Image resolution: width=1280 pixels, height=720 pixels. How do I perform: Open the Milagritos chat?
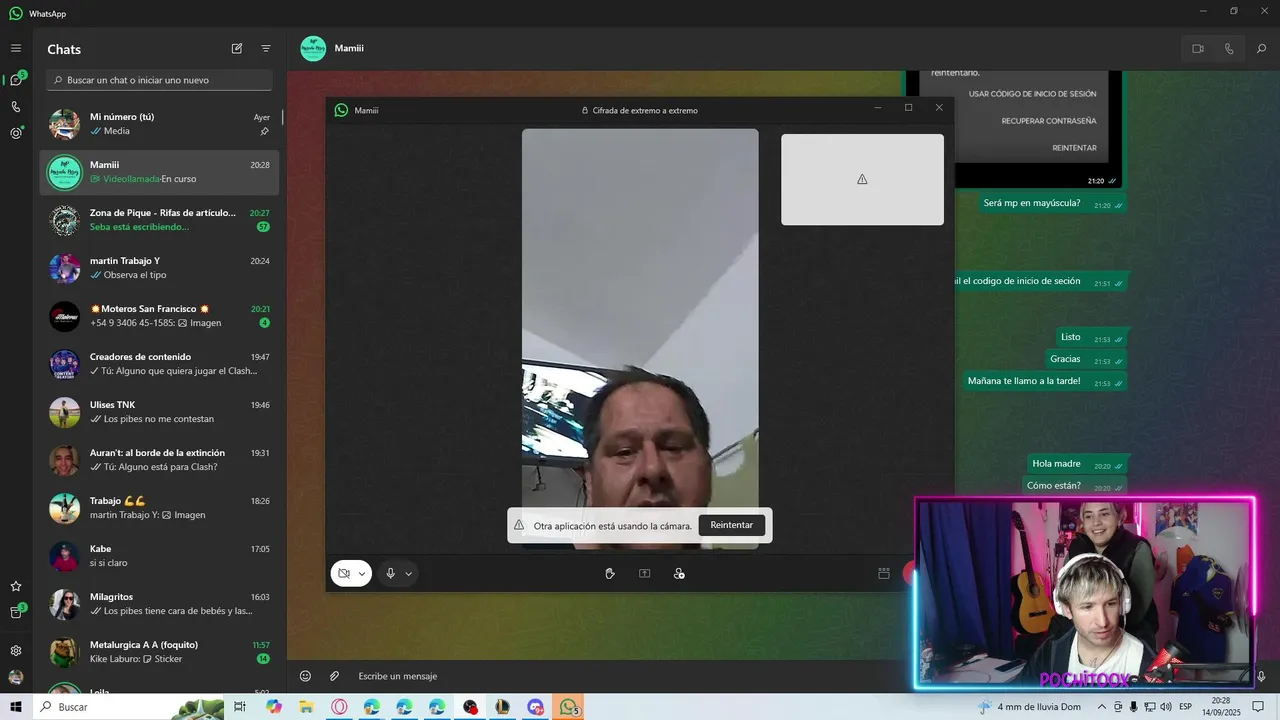pos(159,604)
